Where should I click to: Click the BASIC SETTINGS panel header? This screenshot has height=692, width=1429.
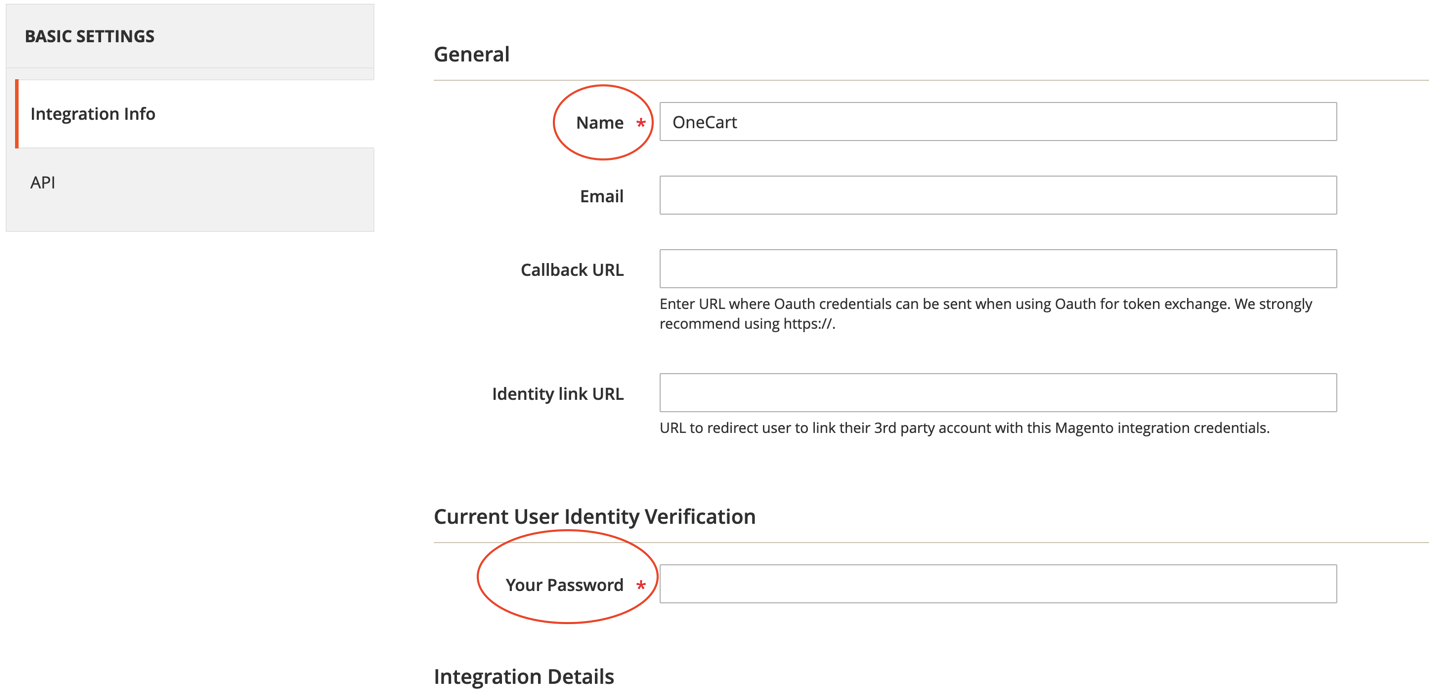coord(90,36)
